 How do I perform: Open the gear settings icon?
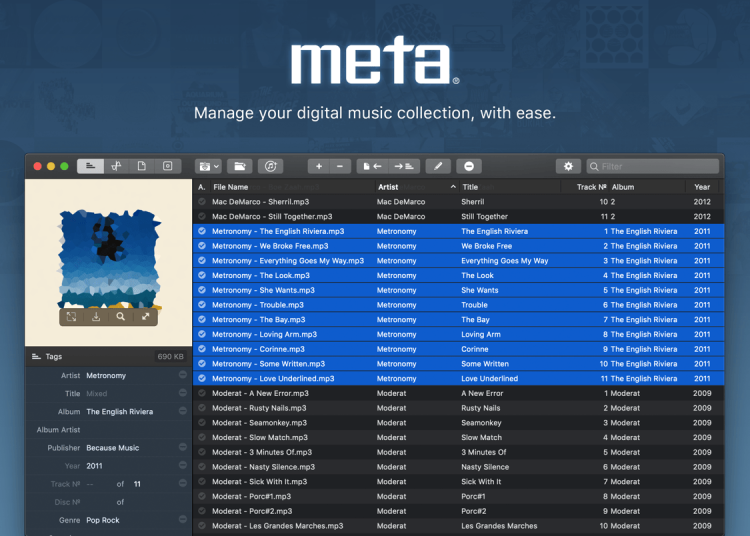[x=568, y=166]
